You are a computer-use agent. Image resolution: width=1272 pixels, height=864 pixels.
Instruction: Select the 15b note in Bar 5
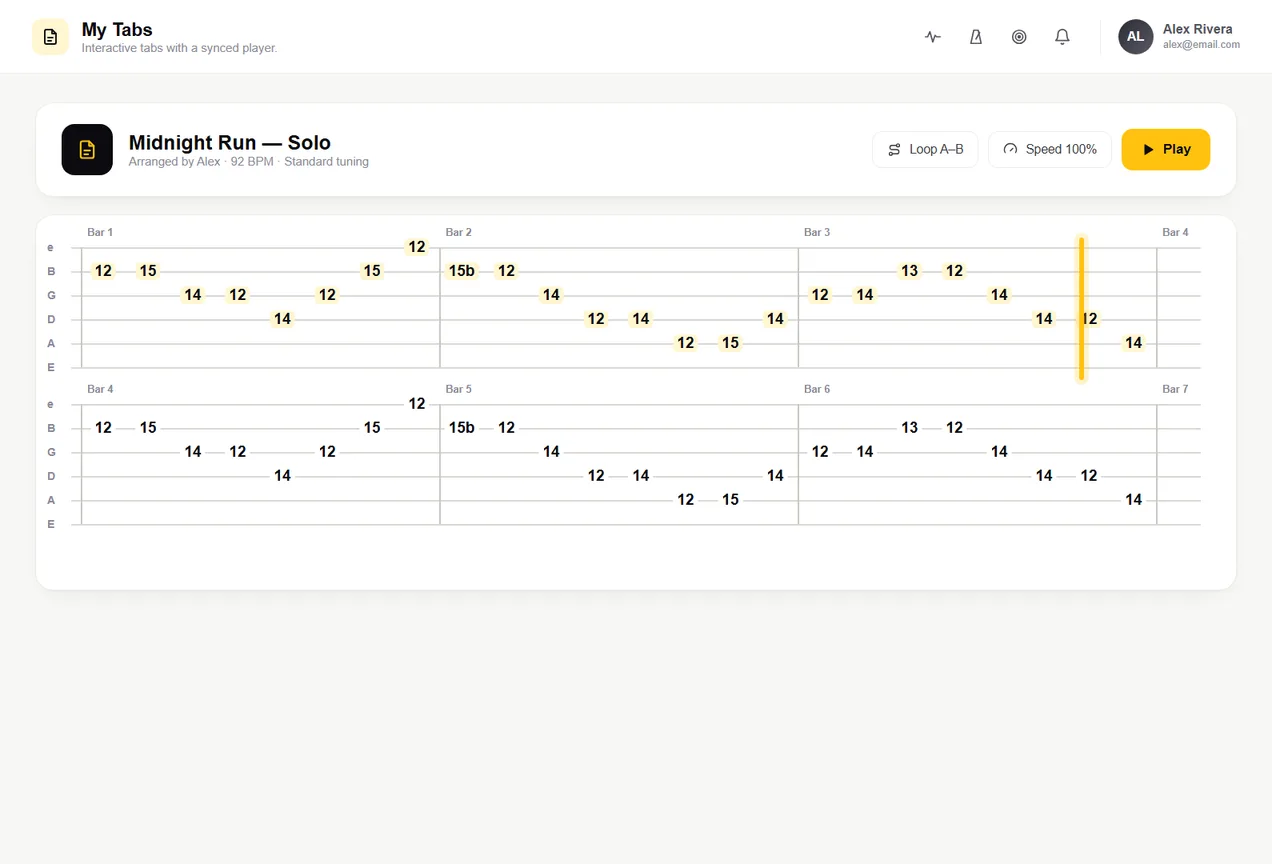point(462,428)
